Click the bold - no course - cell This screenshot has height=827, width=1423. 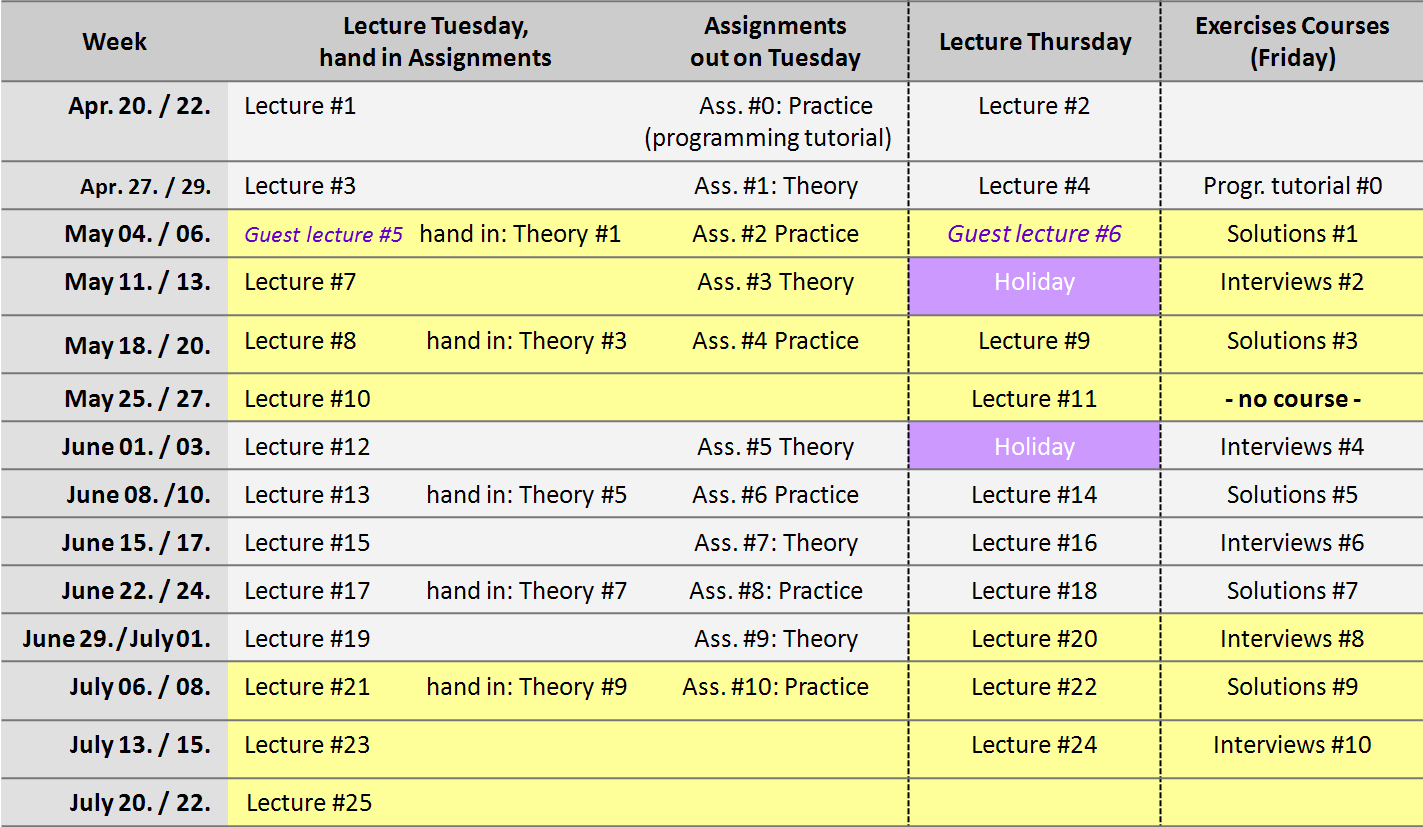click(x=1292, y=399)
